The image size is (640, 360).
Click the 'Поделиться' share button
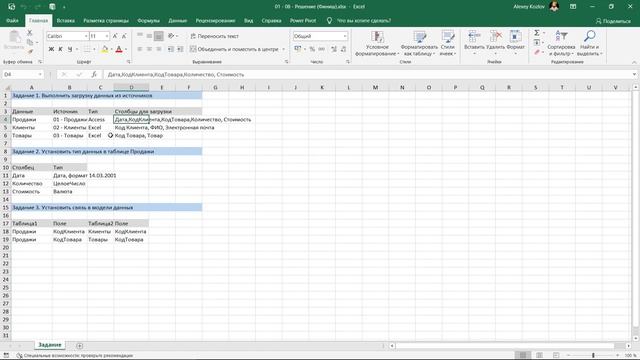click(x=613, y=21)
